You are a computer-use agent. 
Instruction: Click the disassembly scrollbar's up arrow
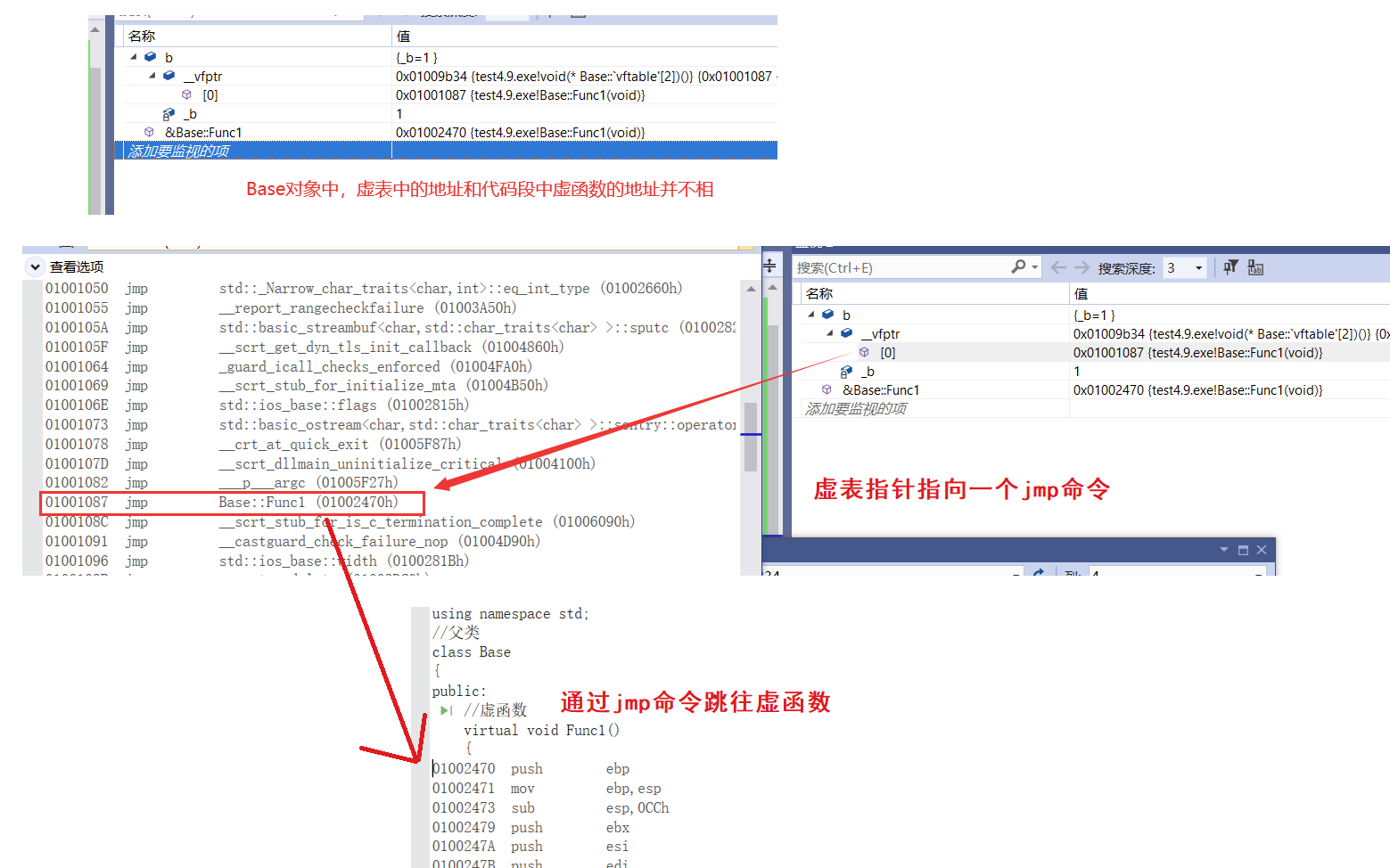point(751,289)
